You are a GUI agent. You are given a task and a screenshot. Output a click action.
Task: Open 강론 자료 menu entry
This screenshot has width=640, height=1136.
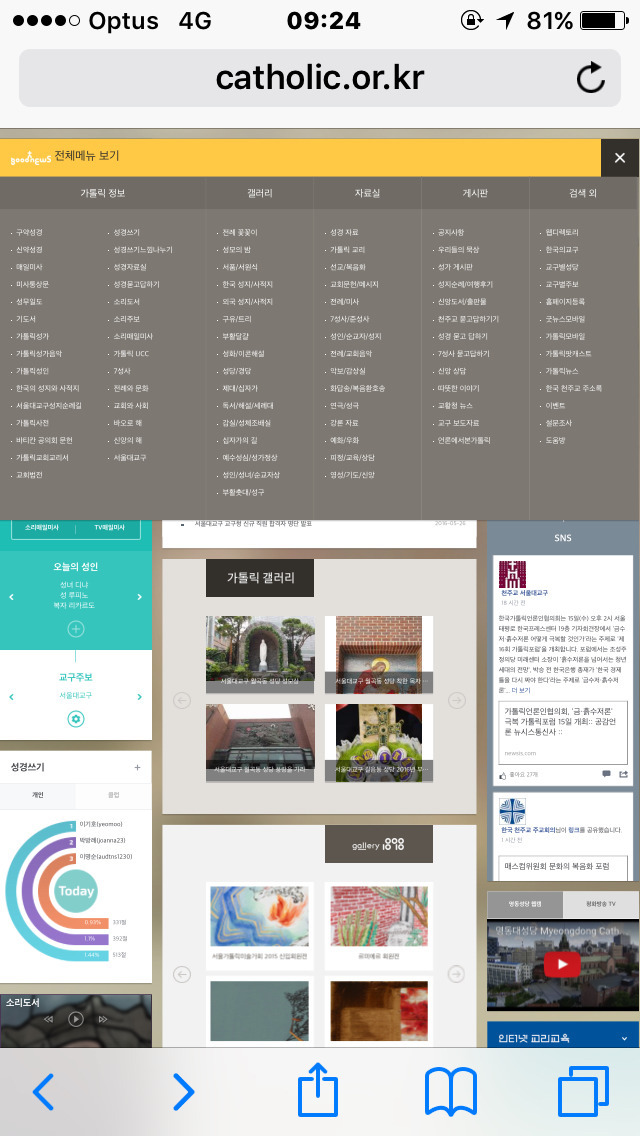point(344,423)
